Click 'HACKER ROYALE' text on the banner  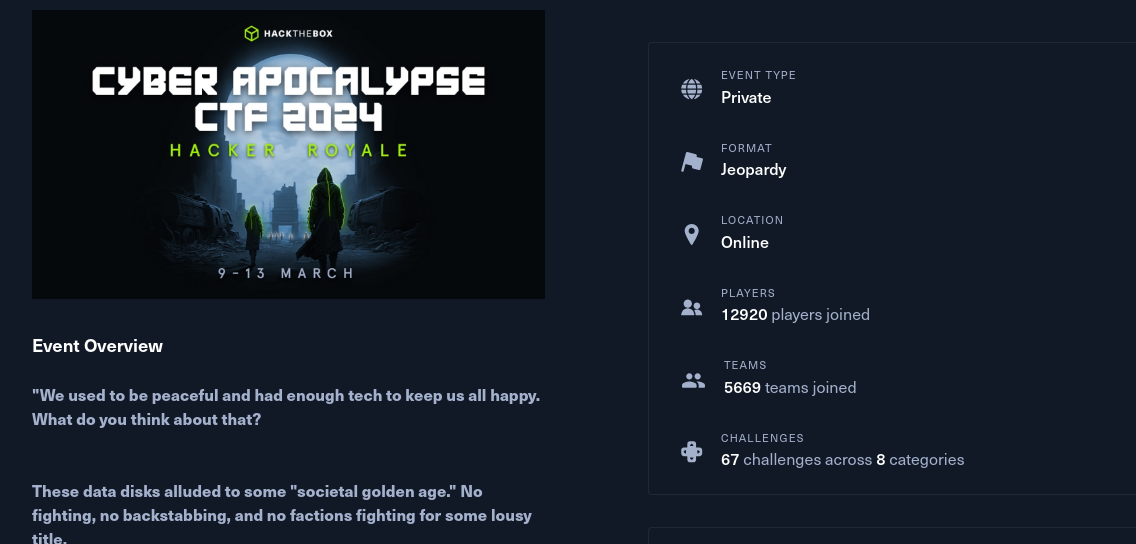click(x=289, y=151)
